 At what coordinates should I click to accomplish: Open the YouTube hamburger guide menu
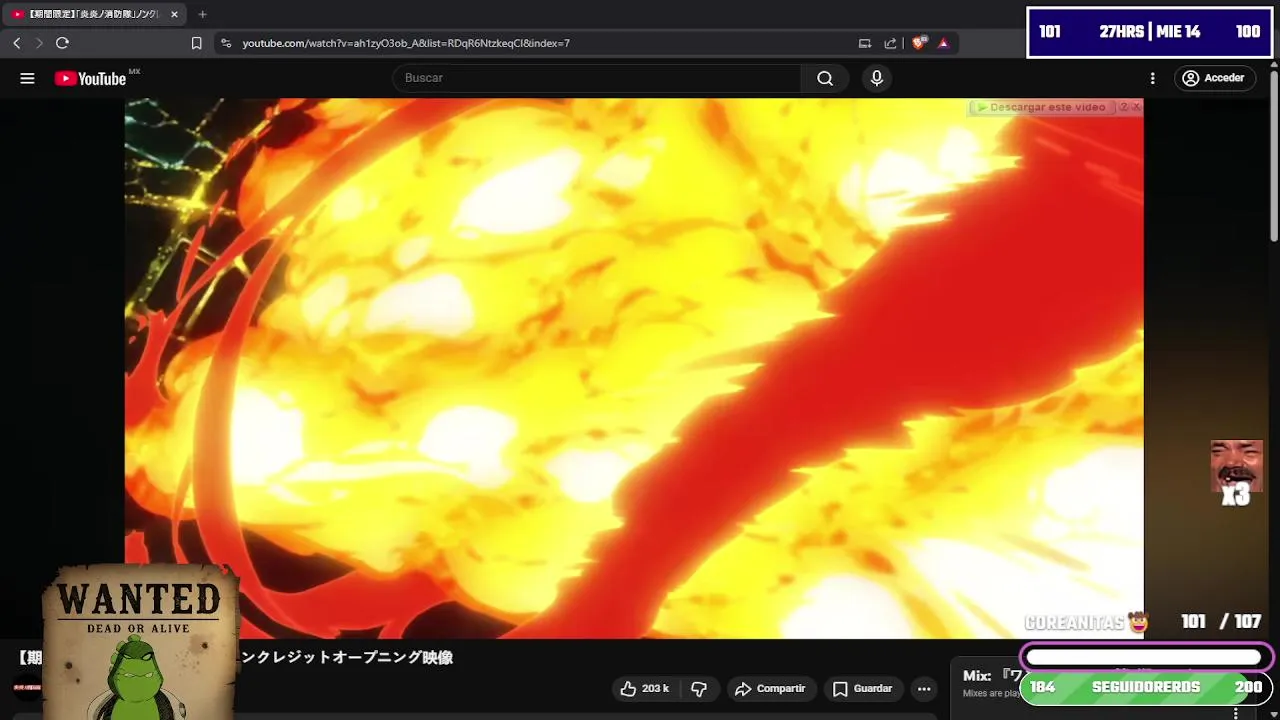point(27,78)
